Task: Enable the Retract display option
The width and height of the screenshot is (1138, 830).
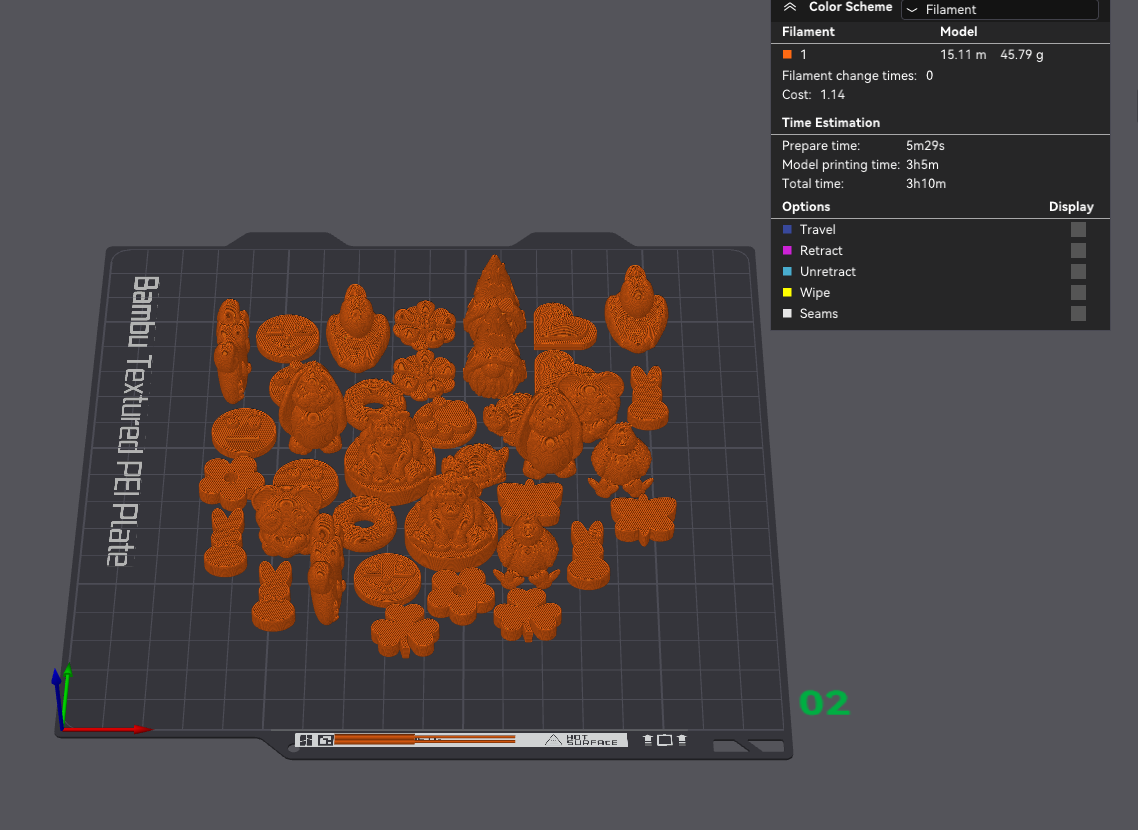Action: [x=1078, y=250]
